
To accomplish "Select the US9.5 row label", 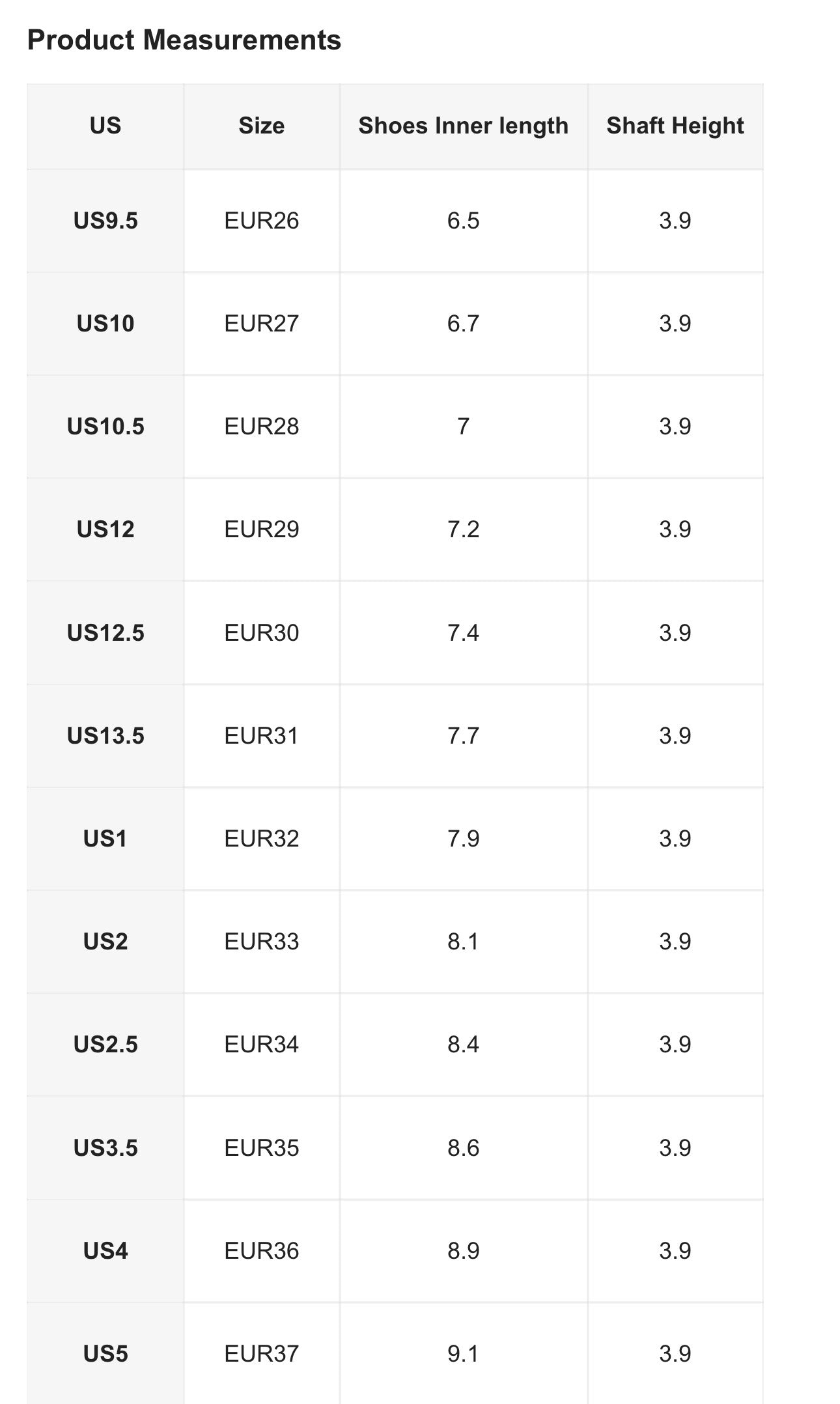I will click(x=105, y=221).
